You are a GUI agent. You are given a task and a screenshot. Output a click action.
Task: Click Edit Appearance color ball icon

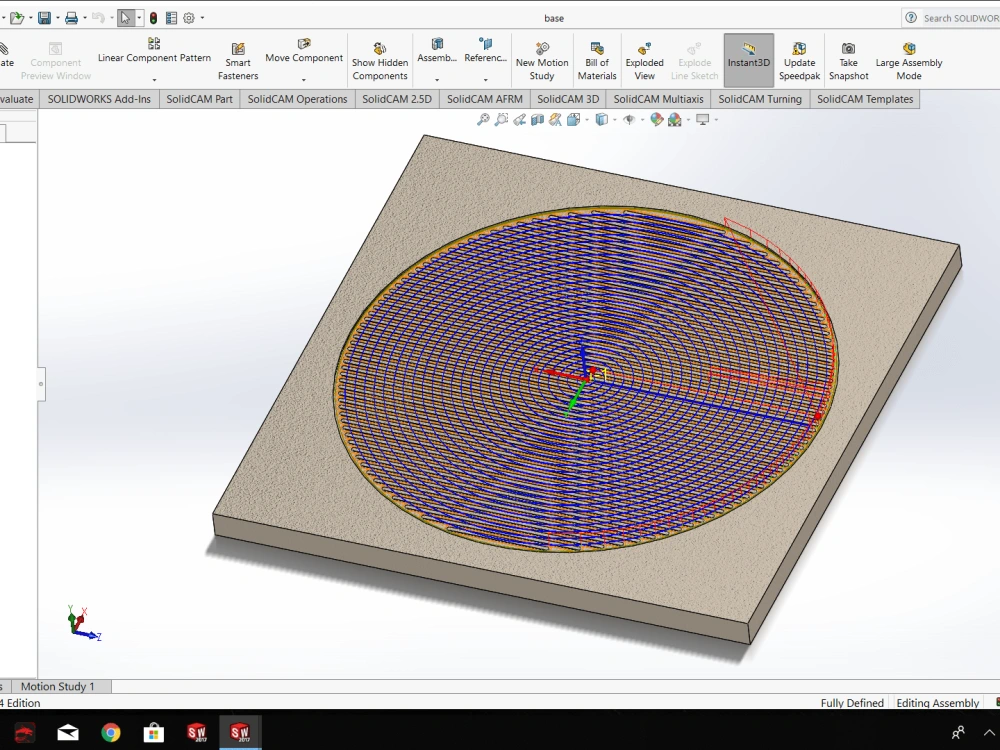tap(656, 119)
